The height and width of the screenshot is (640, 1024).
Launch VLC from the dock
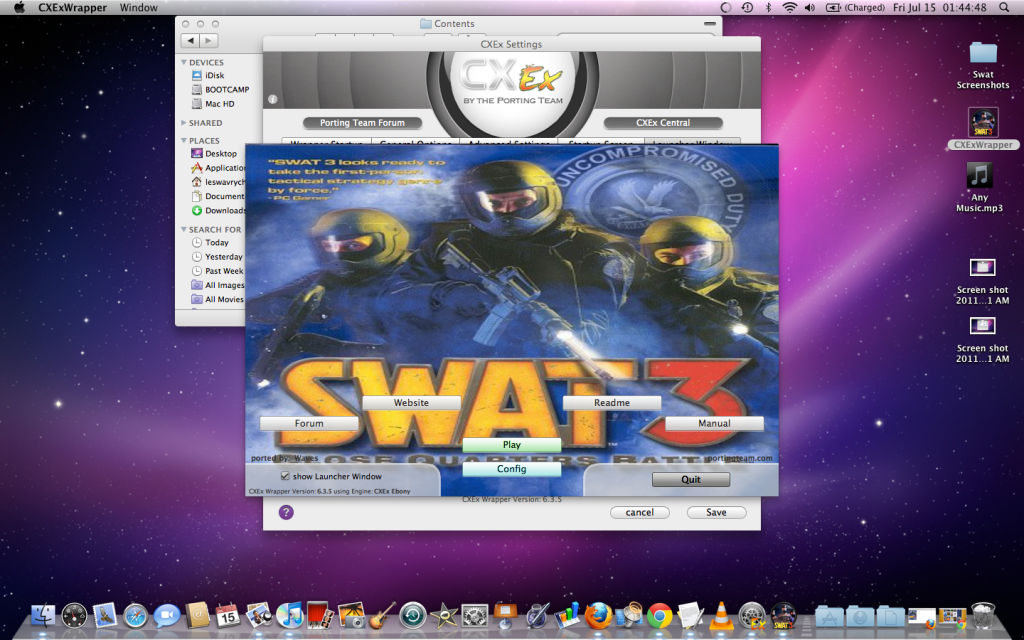721,615
